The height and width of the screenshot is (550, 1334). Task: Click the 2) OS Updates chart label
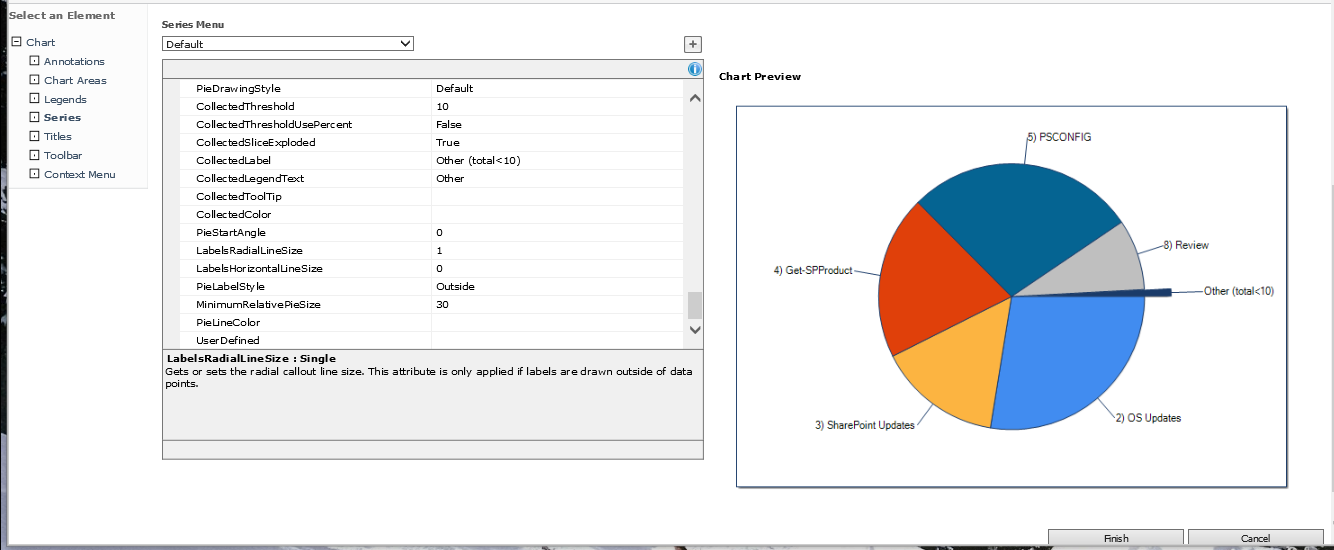tap(1148, 418)
